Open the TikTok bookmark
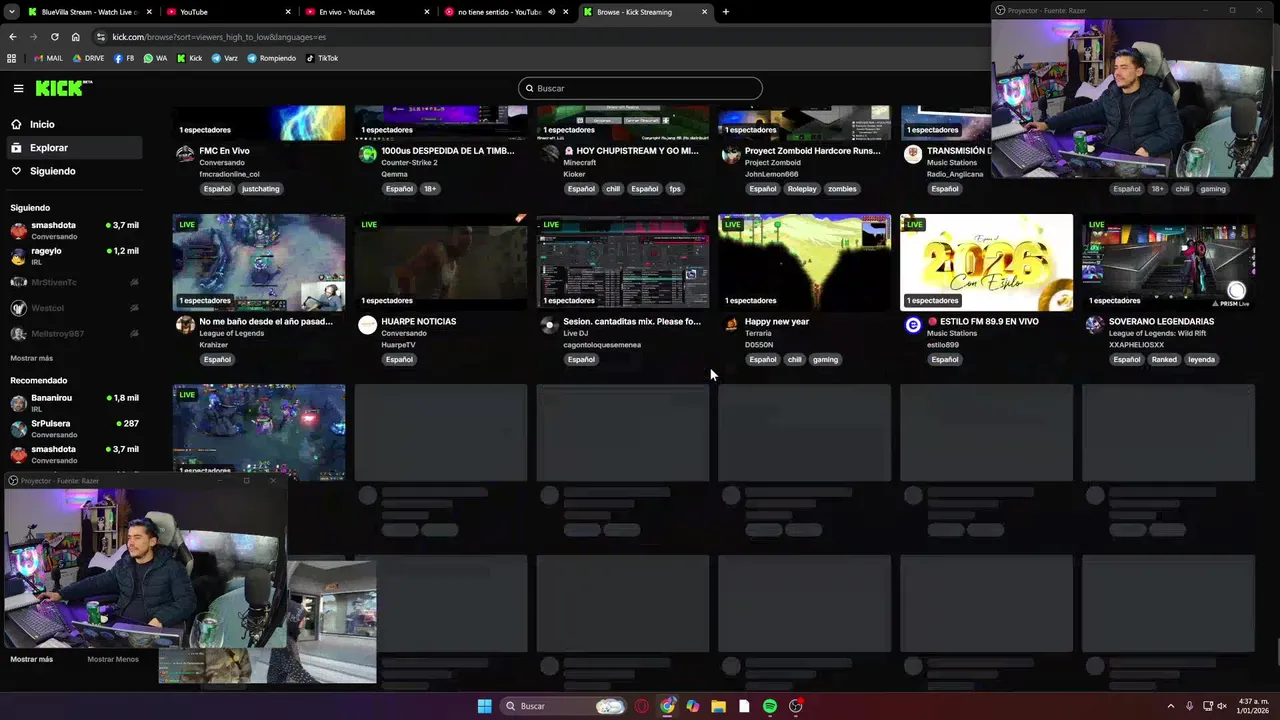The image size is (1280, 720). coord(321,58)
